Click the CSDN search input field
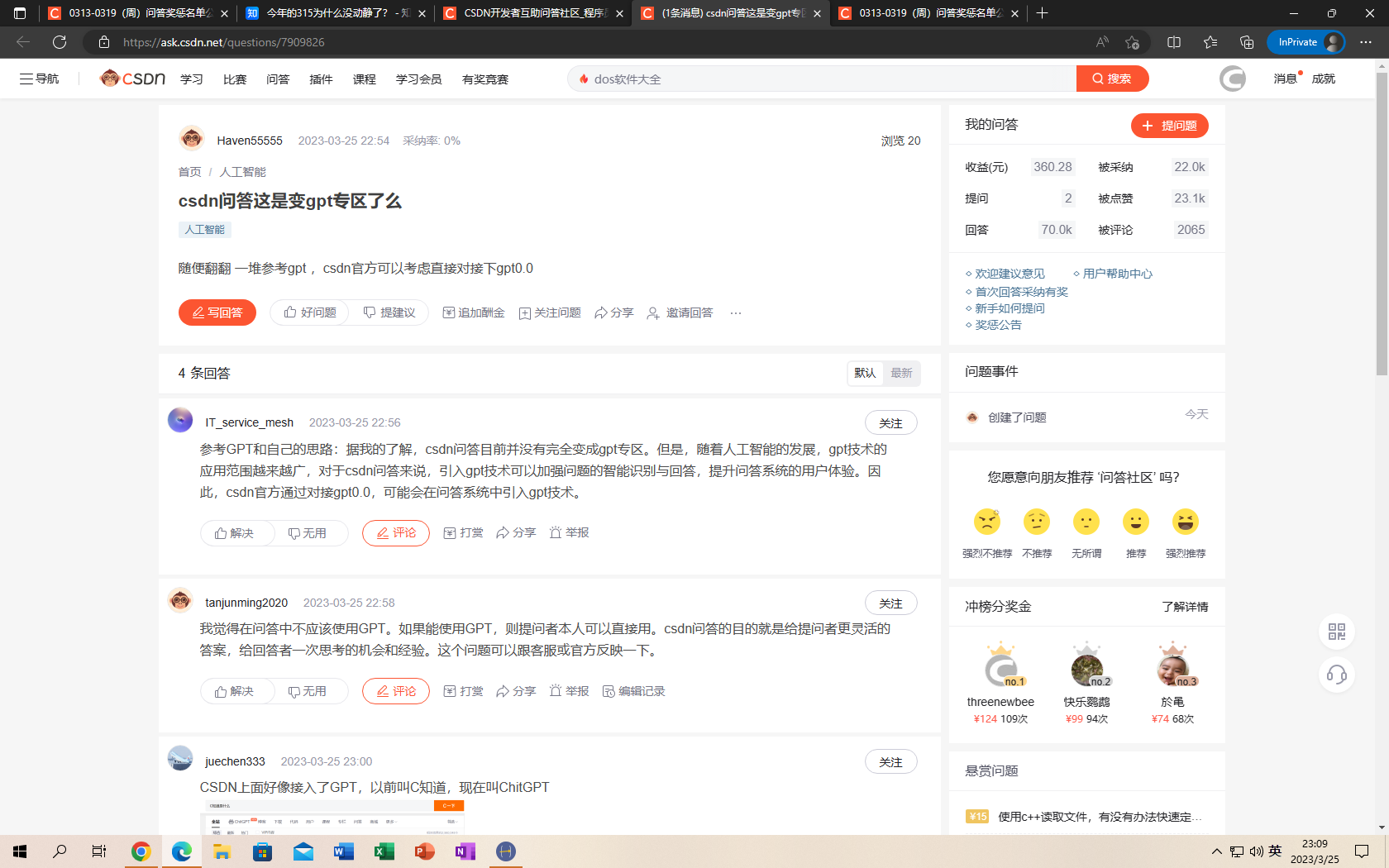This screenshot has height=868, width=1389. pyautogui.click(x=822, y=79)
